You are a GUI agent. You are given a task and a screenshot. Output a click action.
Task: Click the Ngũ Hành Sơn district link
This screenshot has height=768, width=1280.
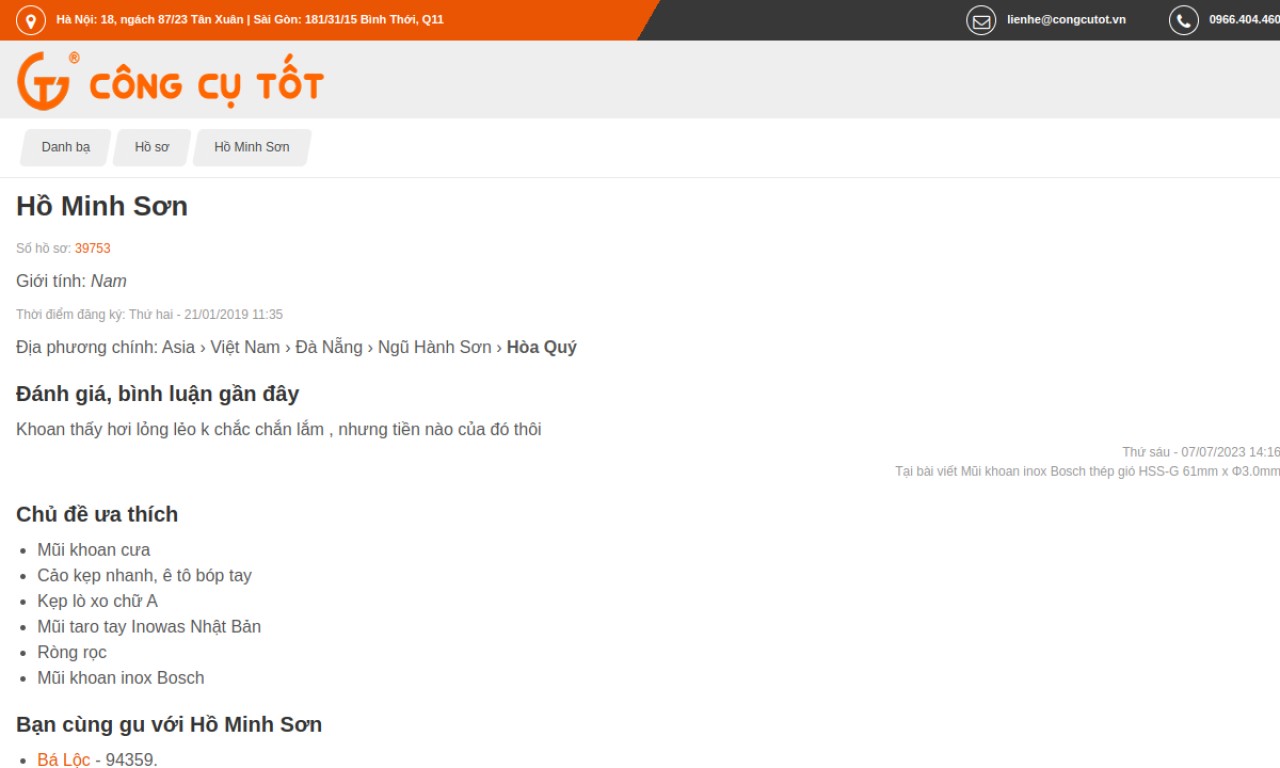point(434,347)
